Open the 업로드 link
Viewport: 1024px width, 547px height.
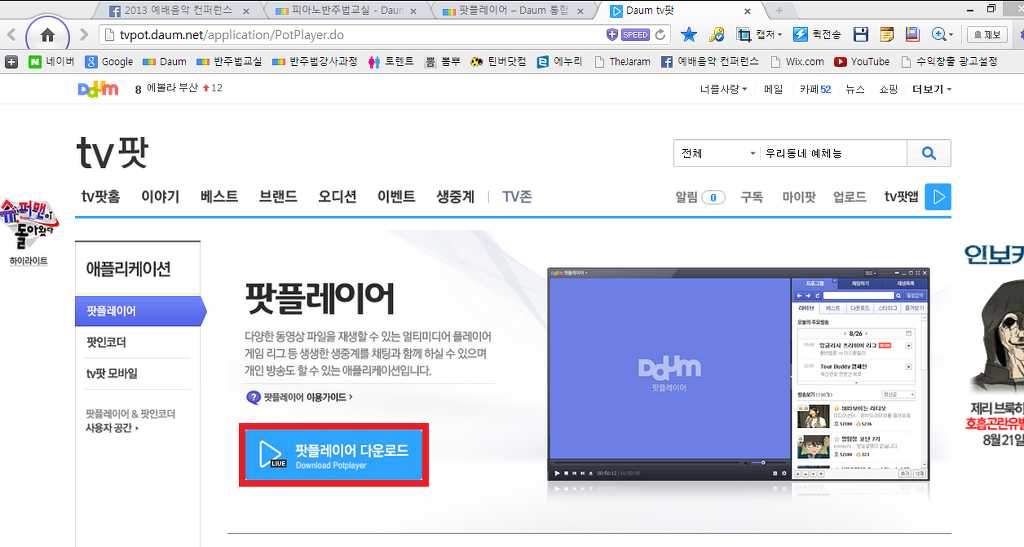coord(850,197)
